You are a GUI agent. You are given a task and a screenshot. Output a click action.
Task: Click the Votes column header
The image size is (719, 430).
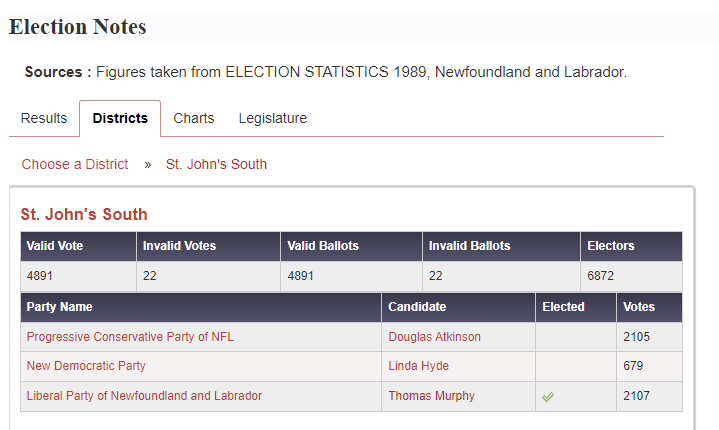click(649, 307)
